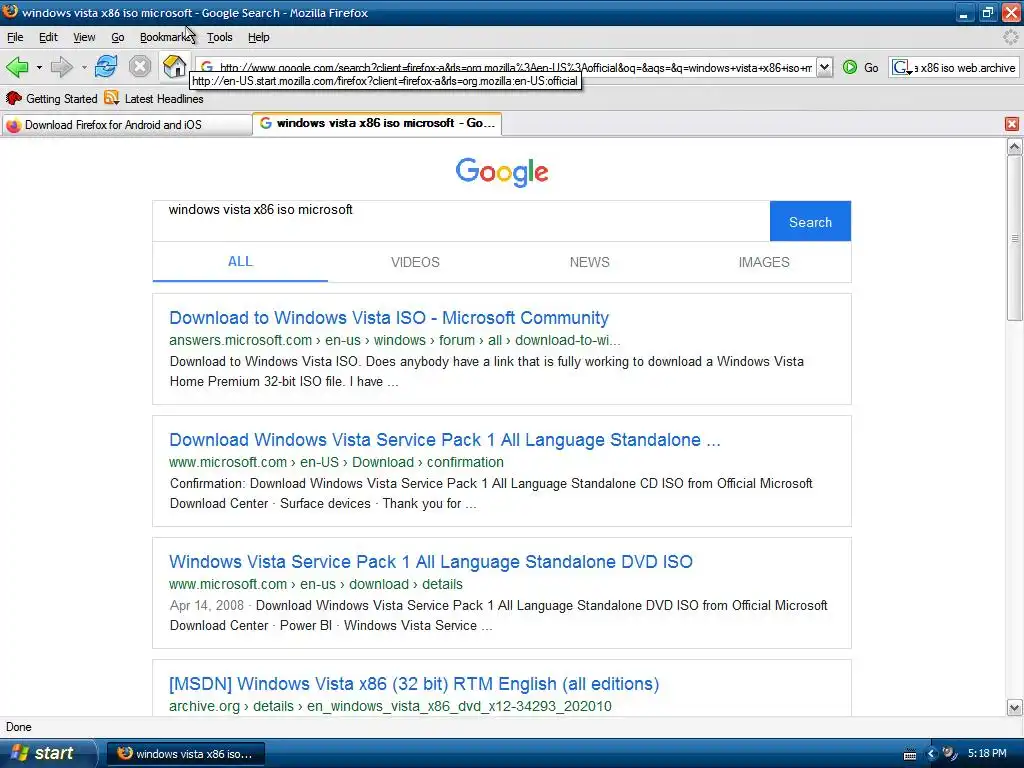Show hidden tray icons chevron

[931, 754]
